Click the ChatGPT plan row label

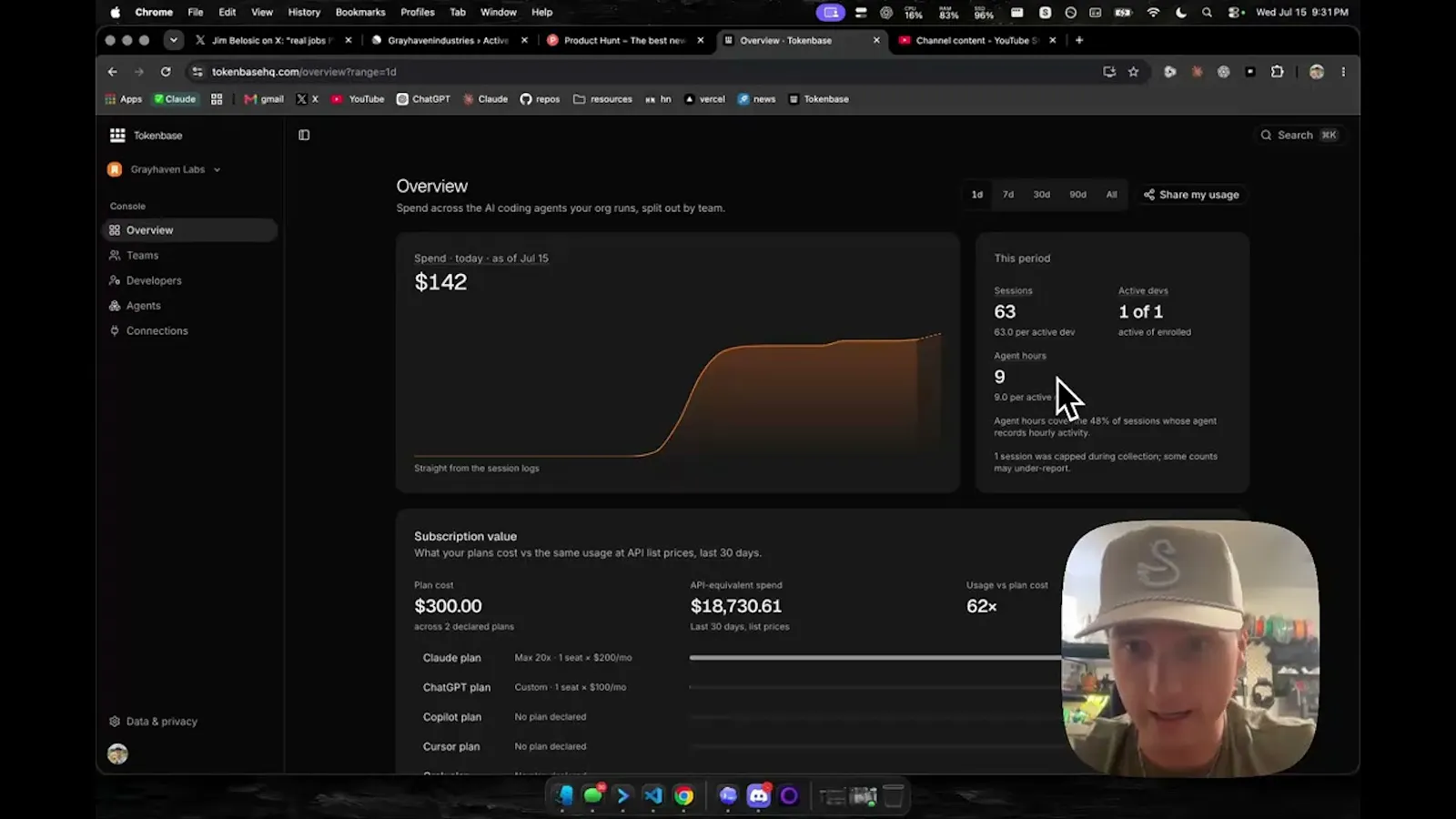click(456, 687)
